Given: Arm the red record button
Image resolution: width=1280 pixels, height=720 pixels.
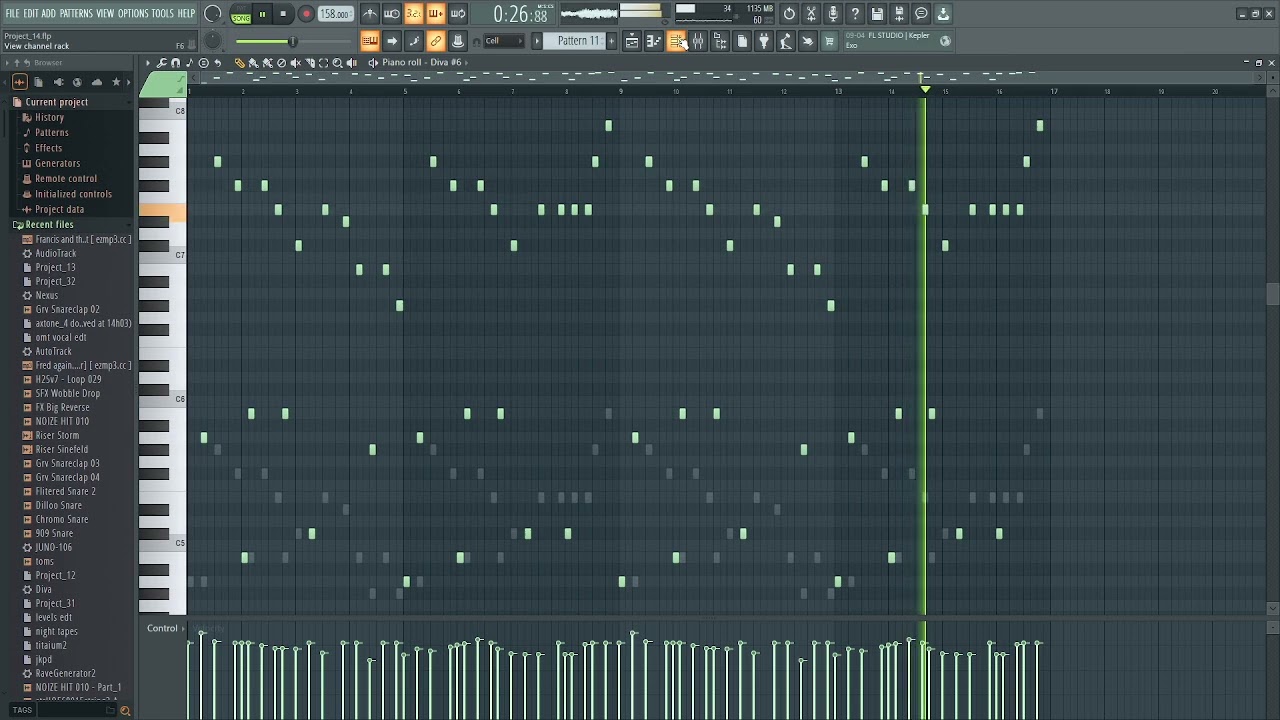Looking at the screenshot, I should tap(306, 14).
